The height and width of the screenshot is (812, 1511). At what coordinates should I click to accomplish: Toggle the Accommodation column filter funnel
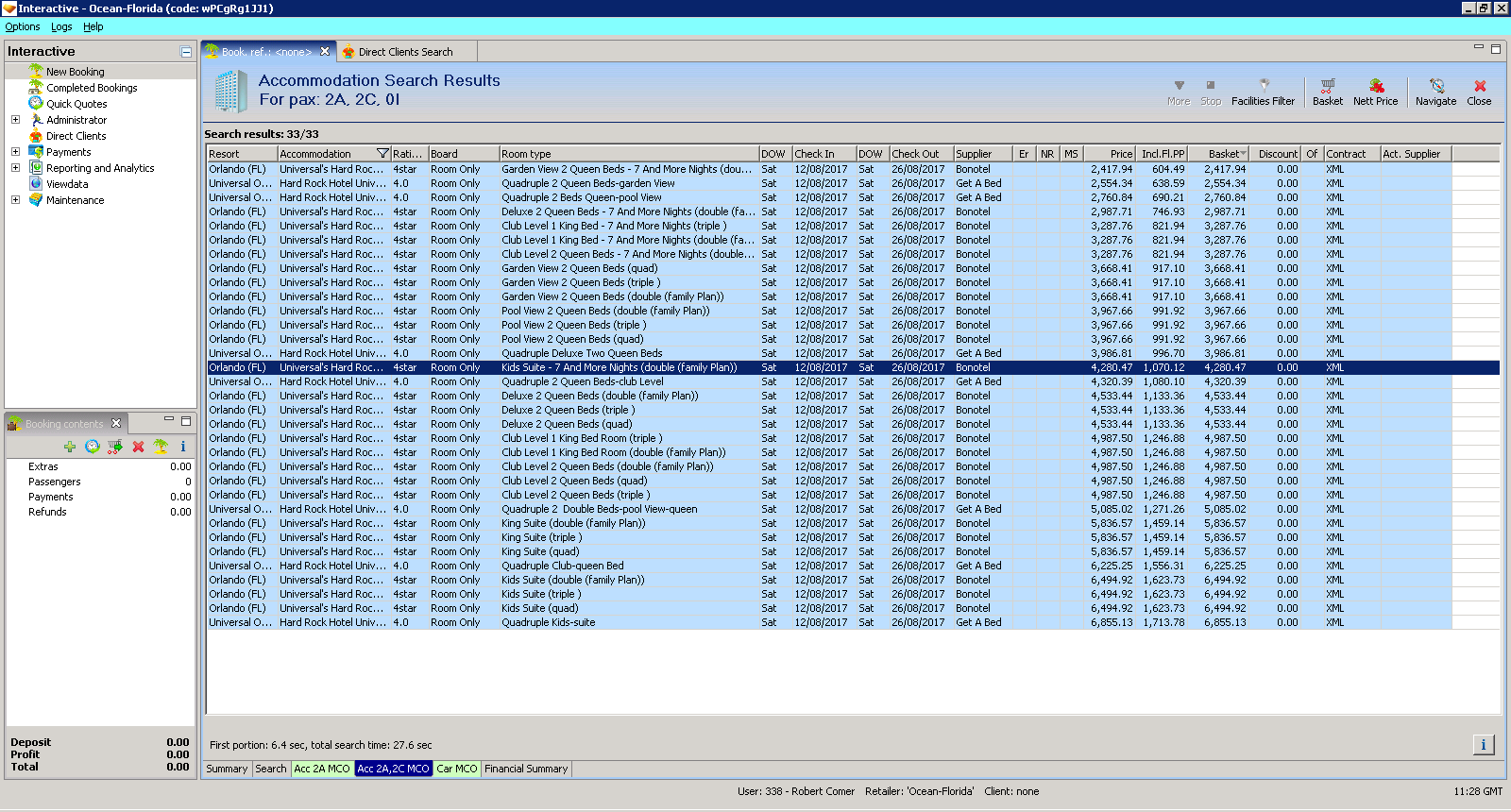coord(382,154)
